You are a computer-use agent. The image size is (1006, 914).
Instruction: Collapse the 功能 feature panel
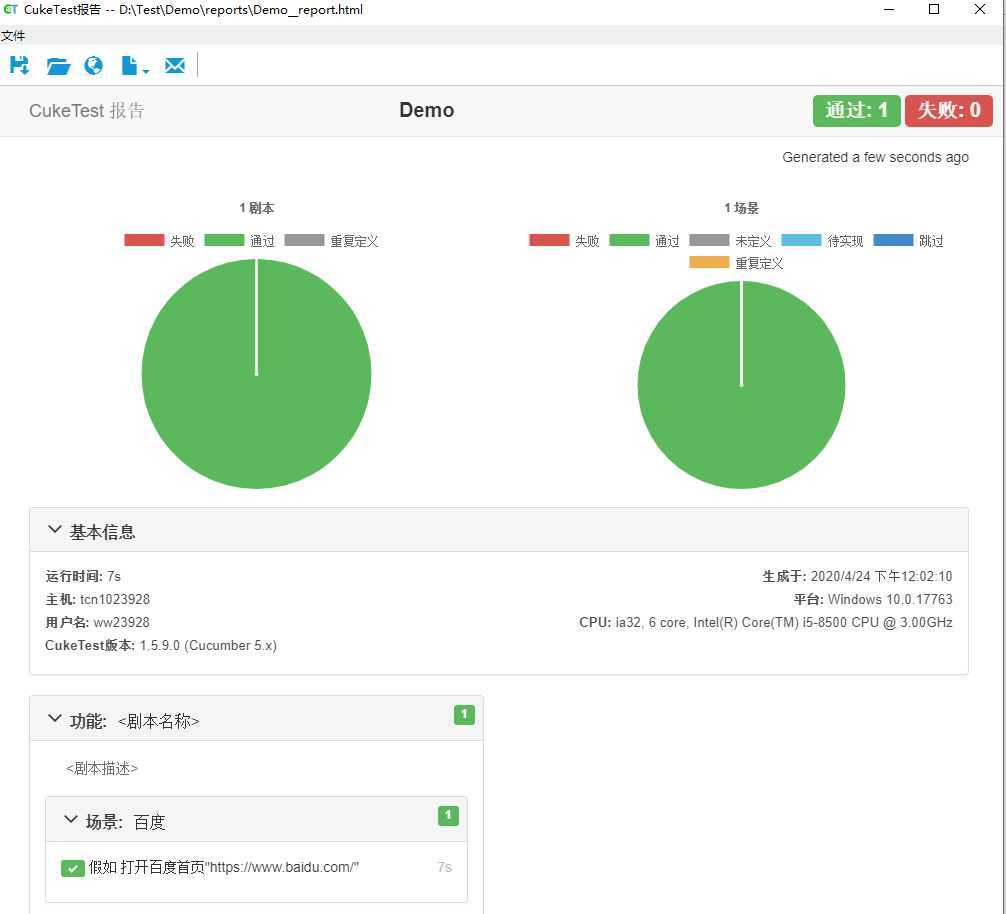tap(55, 719)
